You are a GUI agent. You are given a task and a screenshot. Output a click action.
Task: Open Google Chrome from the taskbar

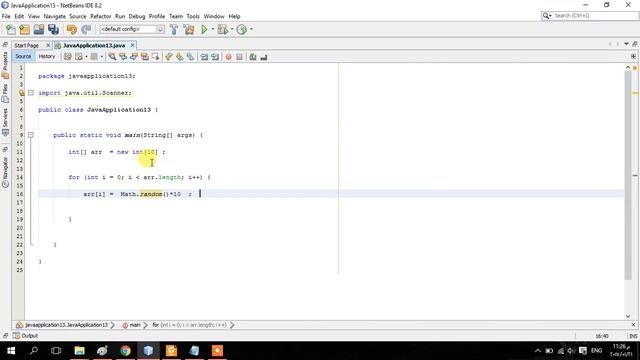tap(125, 351)
